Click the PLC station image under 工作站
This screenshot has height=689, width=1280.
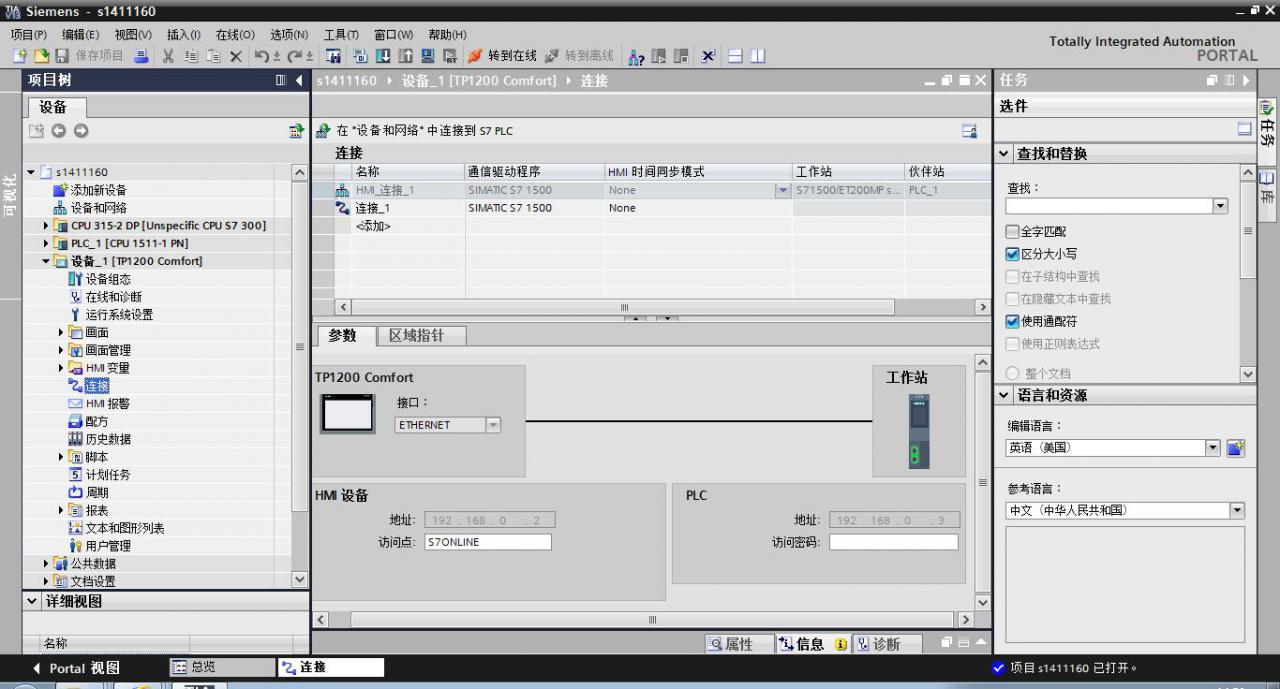pos(919,431)
